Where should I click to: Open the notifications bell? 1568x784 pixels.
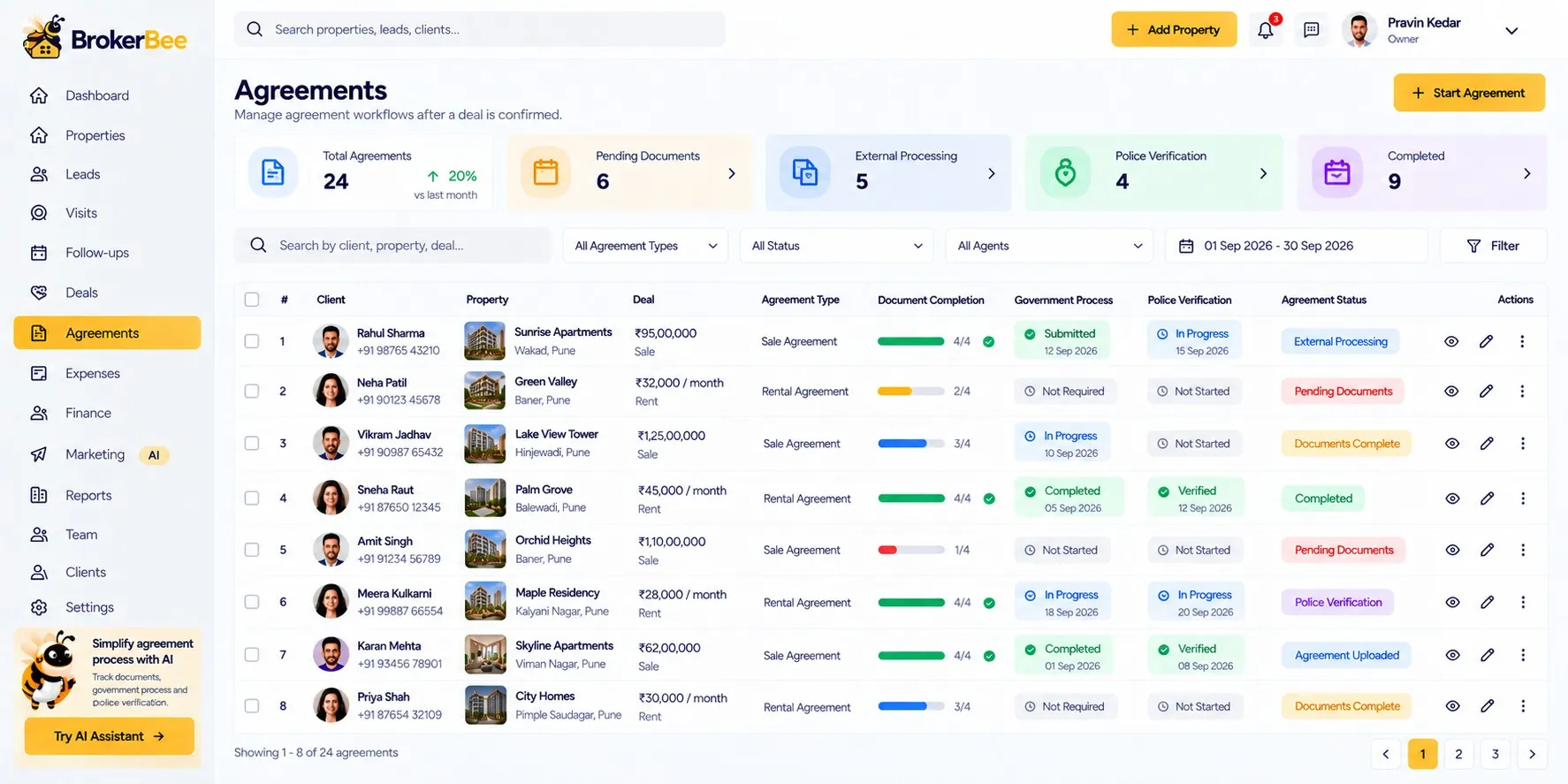(x=1266, y=30)
